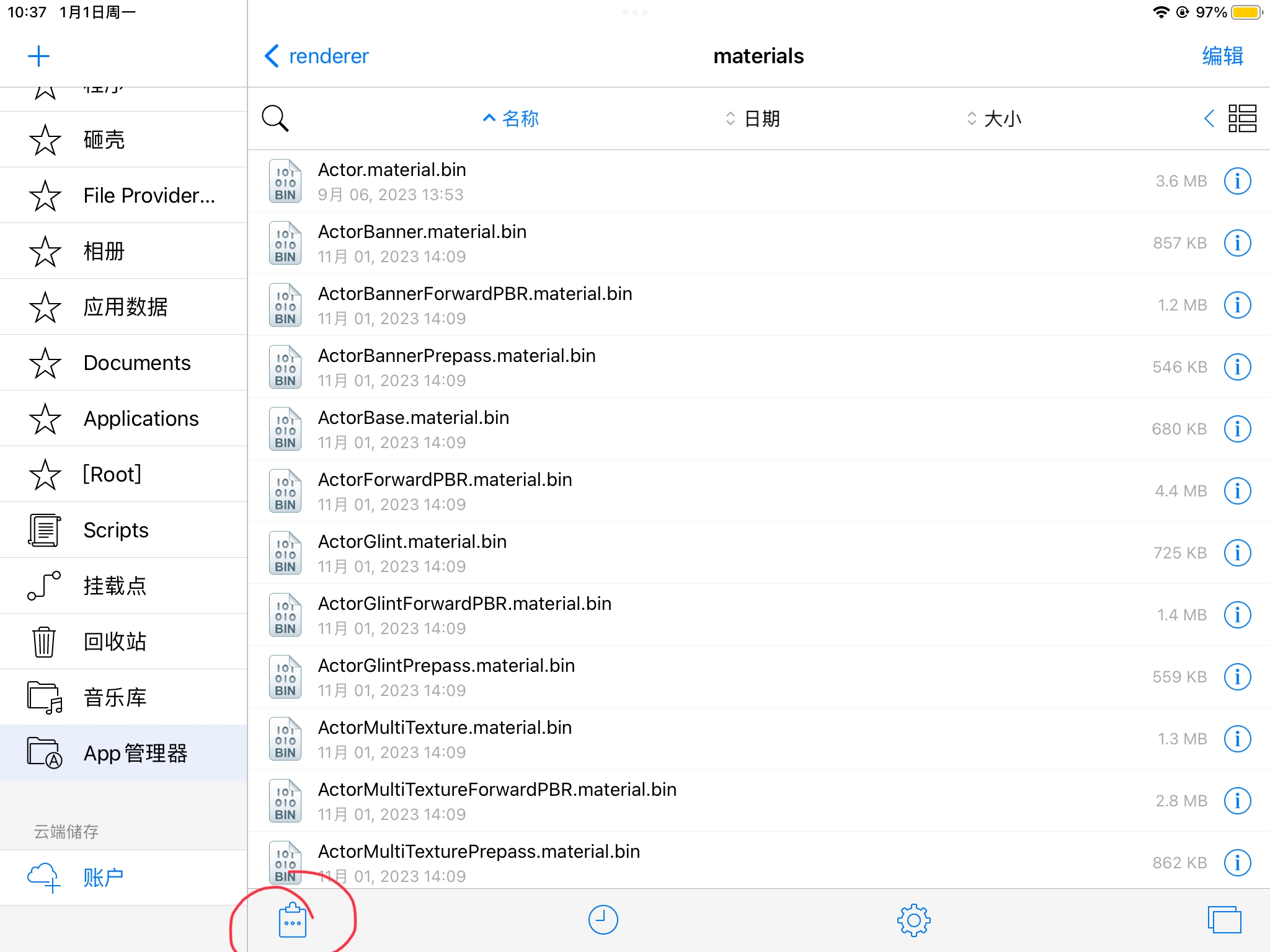Show info for ActorMultiTexturePrepass.material.bin
Viewport: 1270px width, 952px height.
1237,863
